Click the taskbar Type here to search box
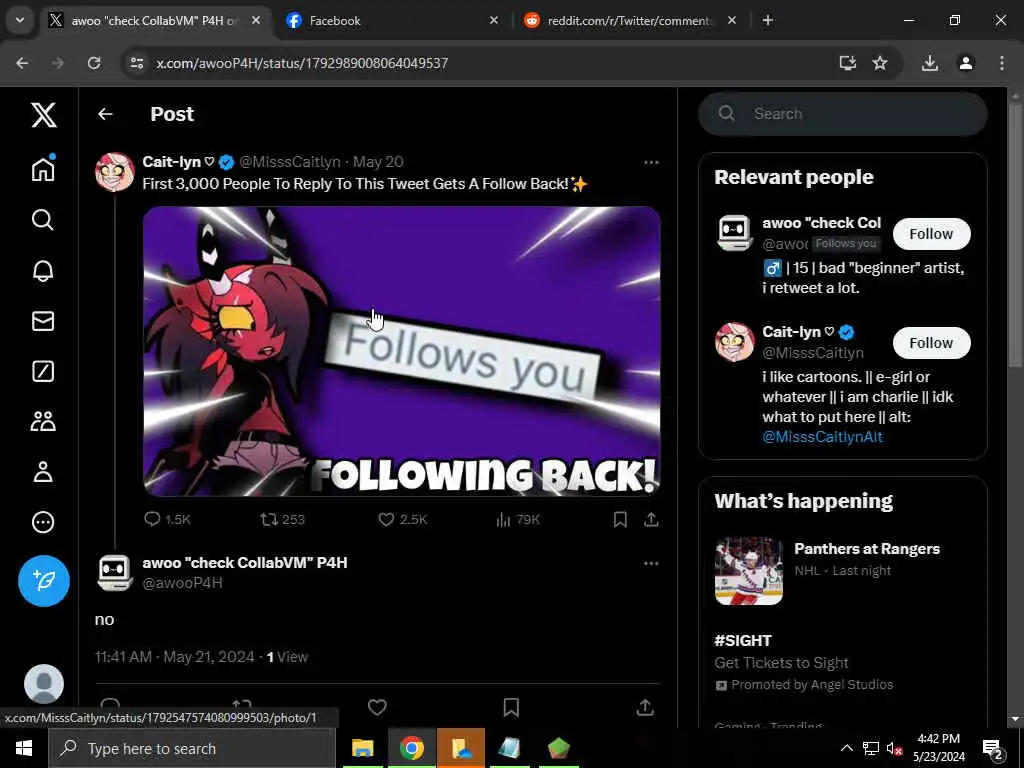 192,748
